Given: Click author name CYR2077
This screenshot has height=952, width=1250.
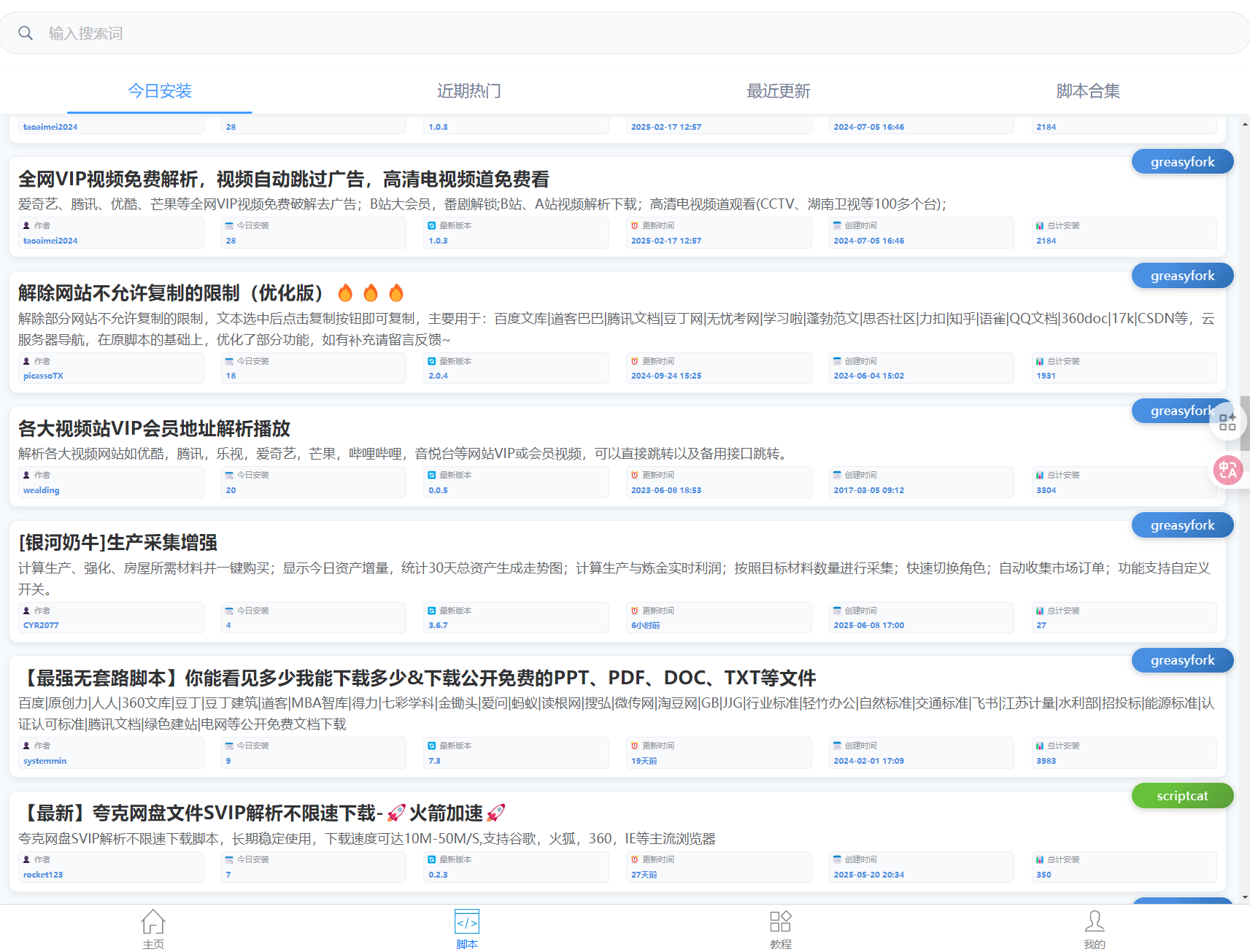Looking at the screenshot, I should pos(41,626).
